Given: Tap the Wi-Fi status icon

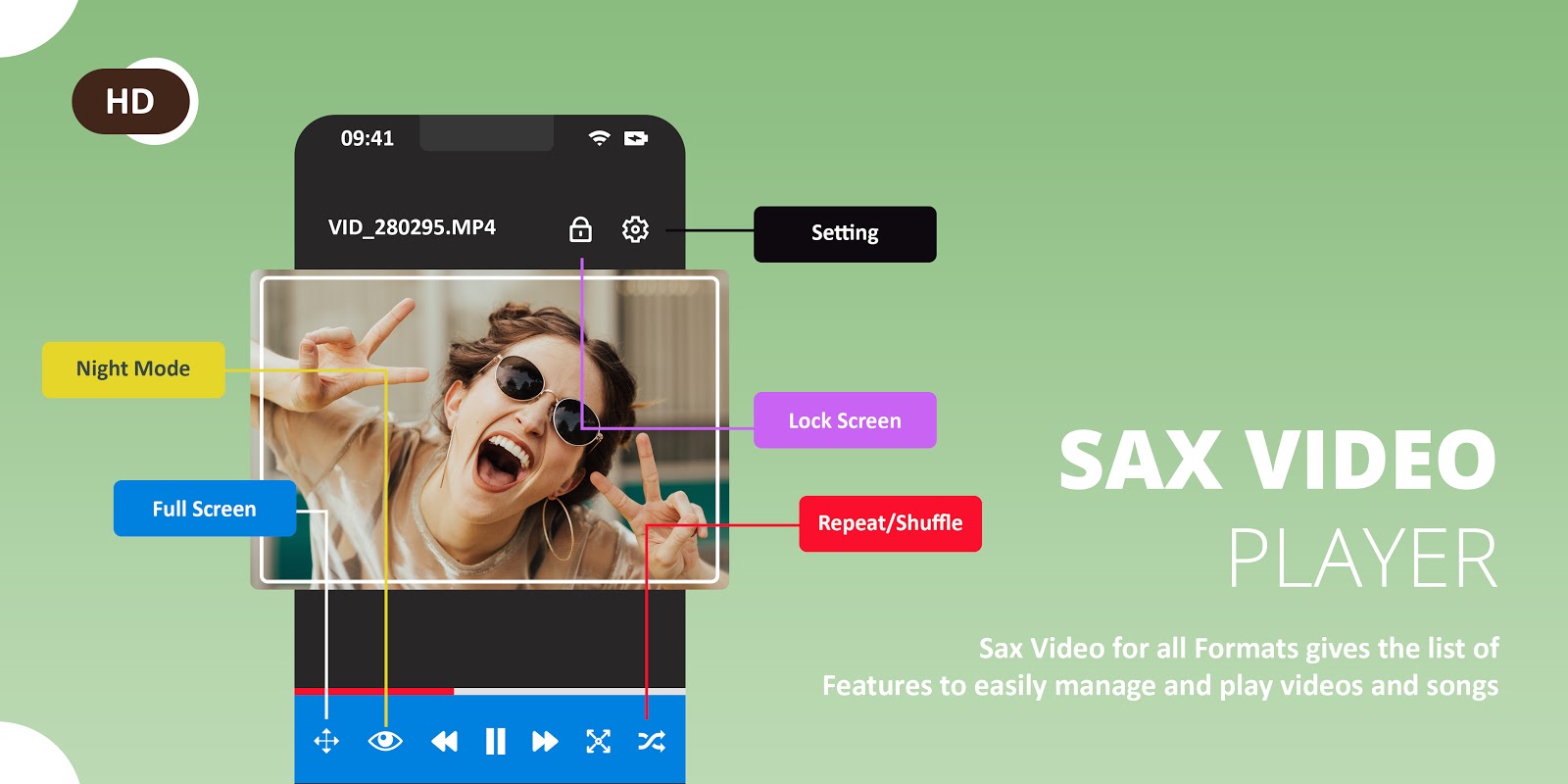Looking at the screenshot, I should coord(599,138).
